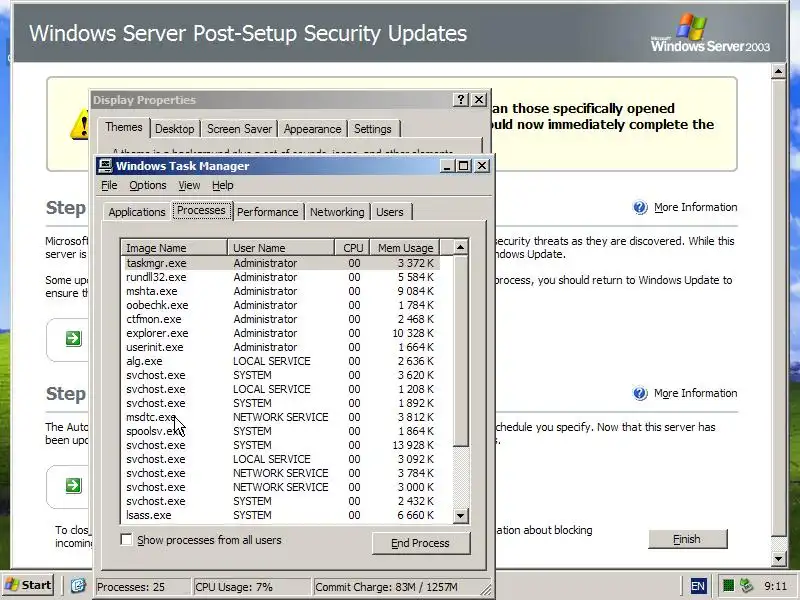Click the EN language indicator in tray
The image size is (800, 600).
click(x=698, y=586)
